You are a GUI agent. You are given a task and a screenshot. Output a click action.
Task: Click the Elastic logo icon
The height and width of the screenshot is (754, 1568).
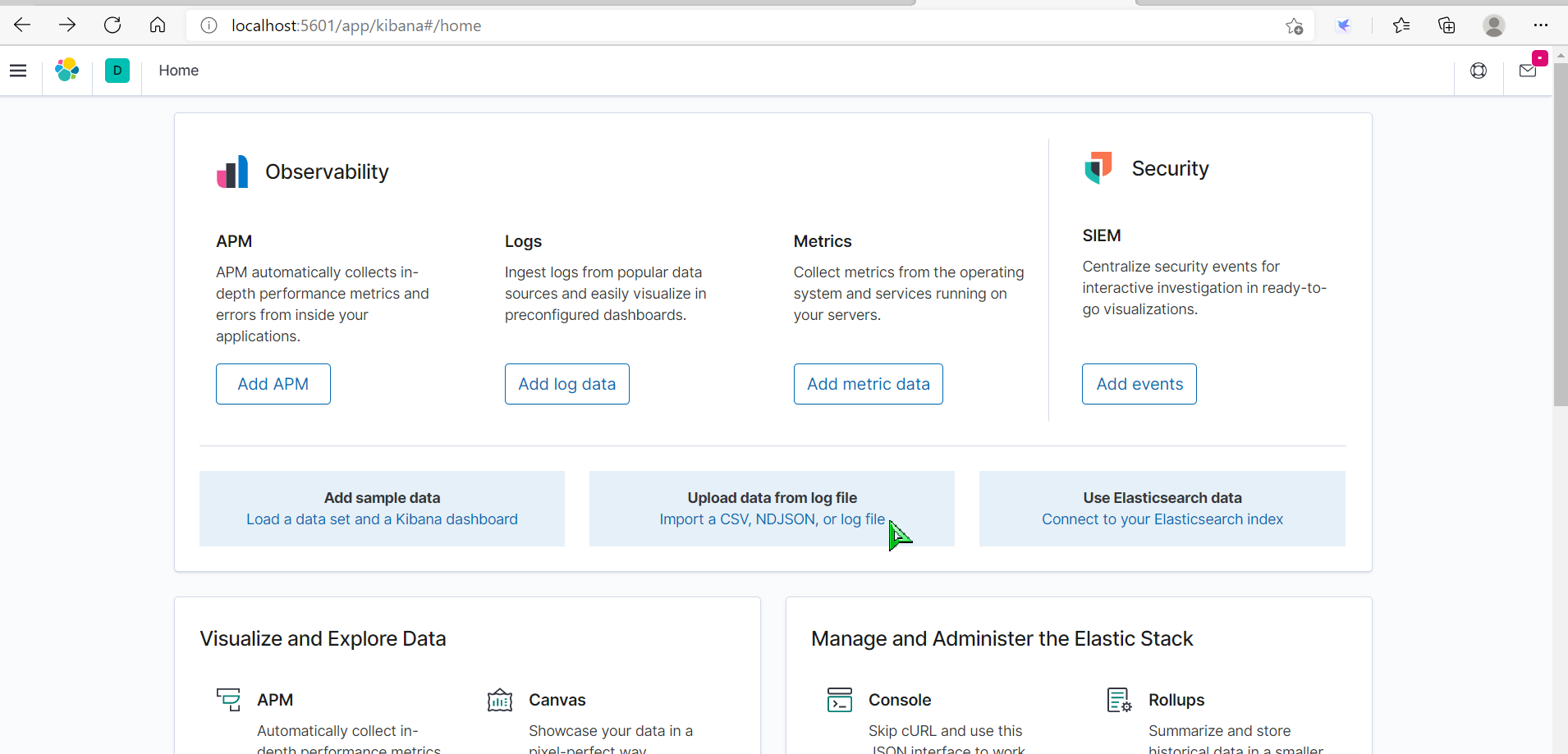pos(67,71)
